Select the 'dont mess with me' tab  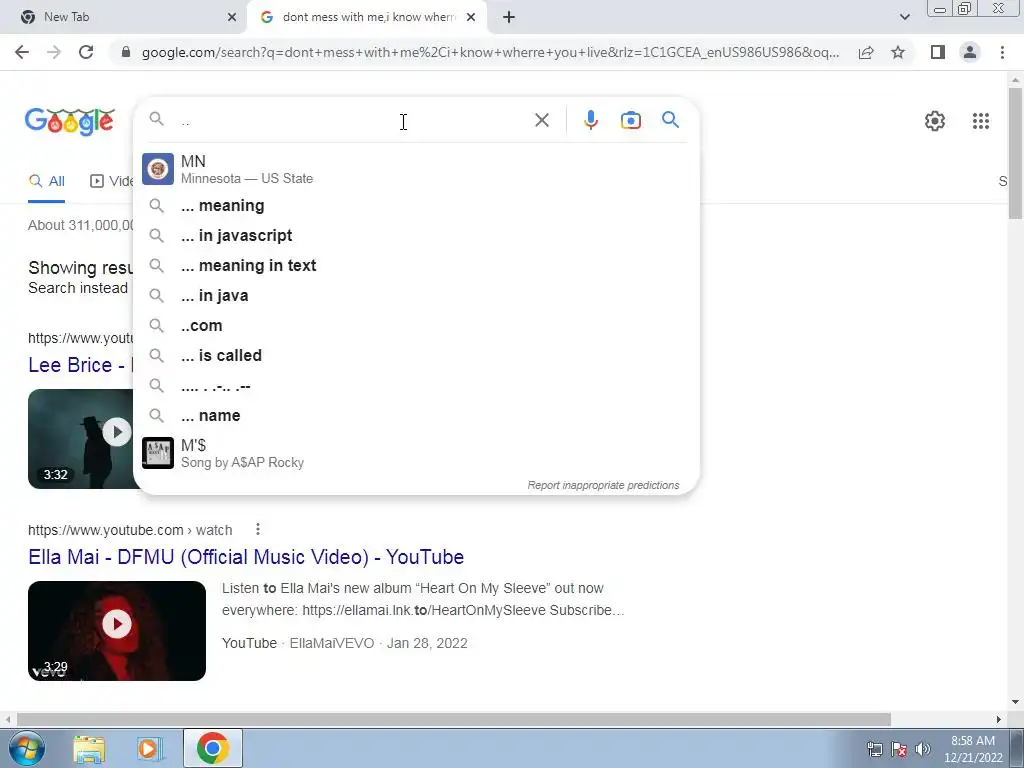pyautogui.click(x=368, y=17)
